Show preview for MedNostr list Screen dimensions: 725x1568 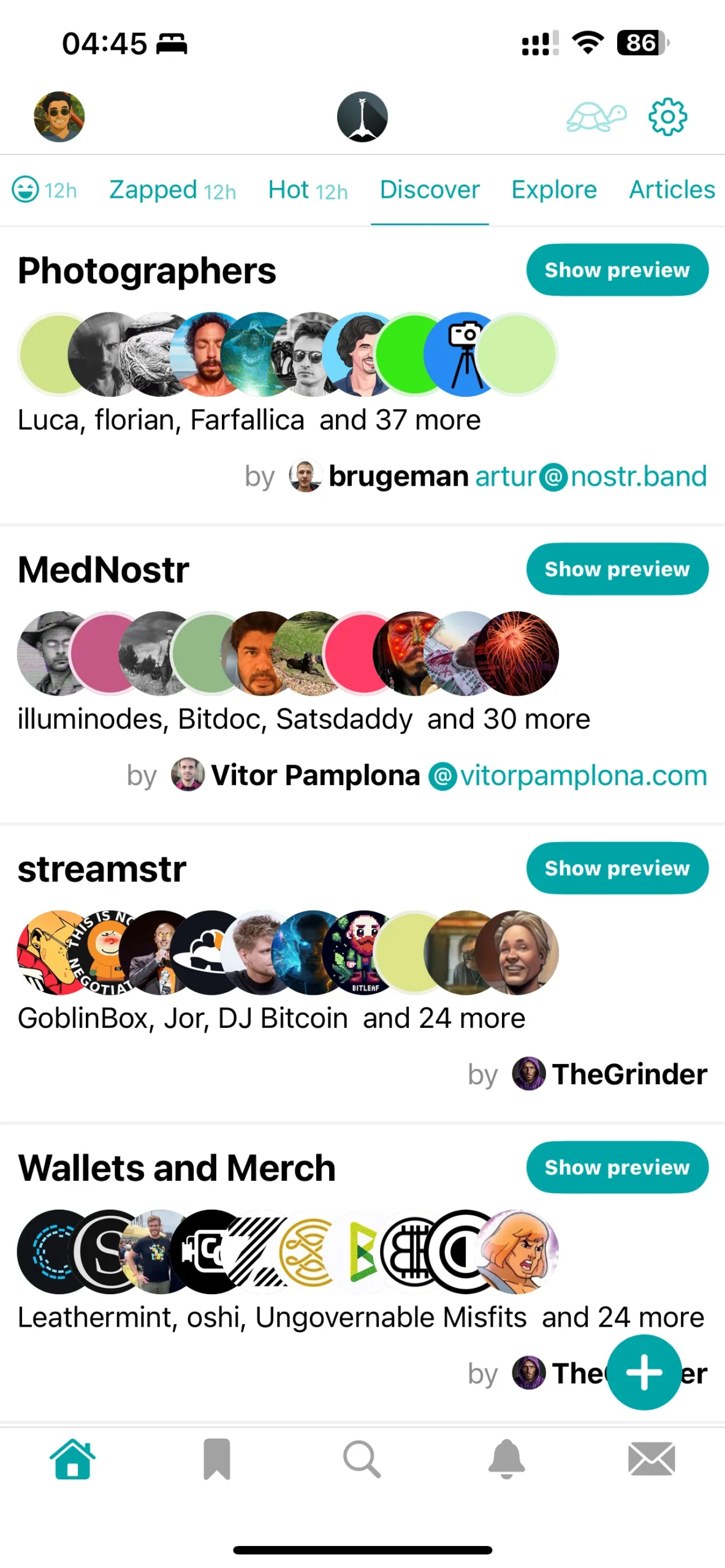point(617,568)
